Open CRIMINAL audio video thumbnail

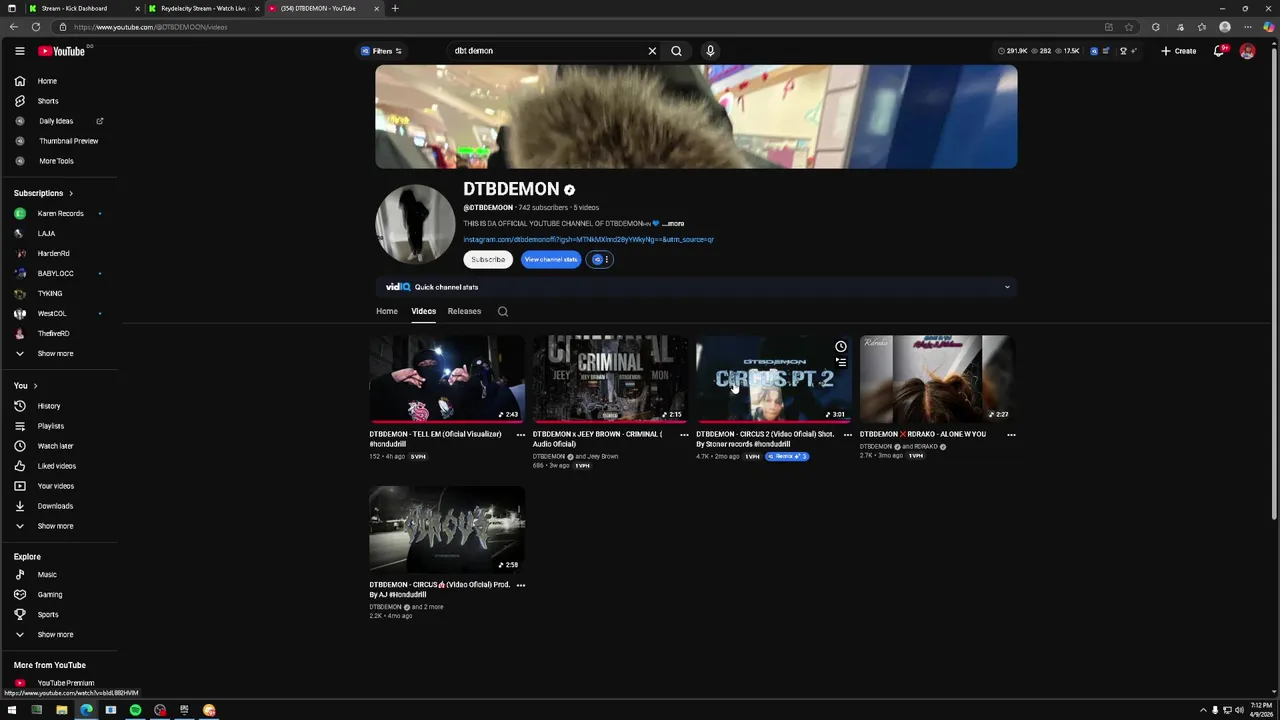click(610, 378)
